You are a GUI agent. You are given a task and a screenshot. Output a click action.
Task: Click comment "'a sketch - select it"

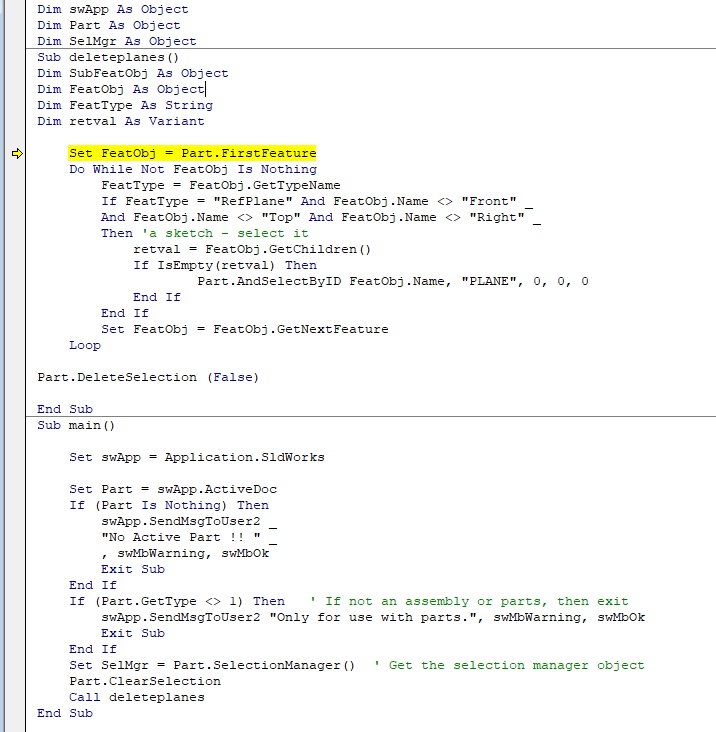click(225, 233)
